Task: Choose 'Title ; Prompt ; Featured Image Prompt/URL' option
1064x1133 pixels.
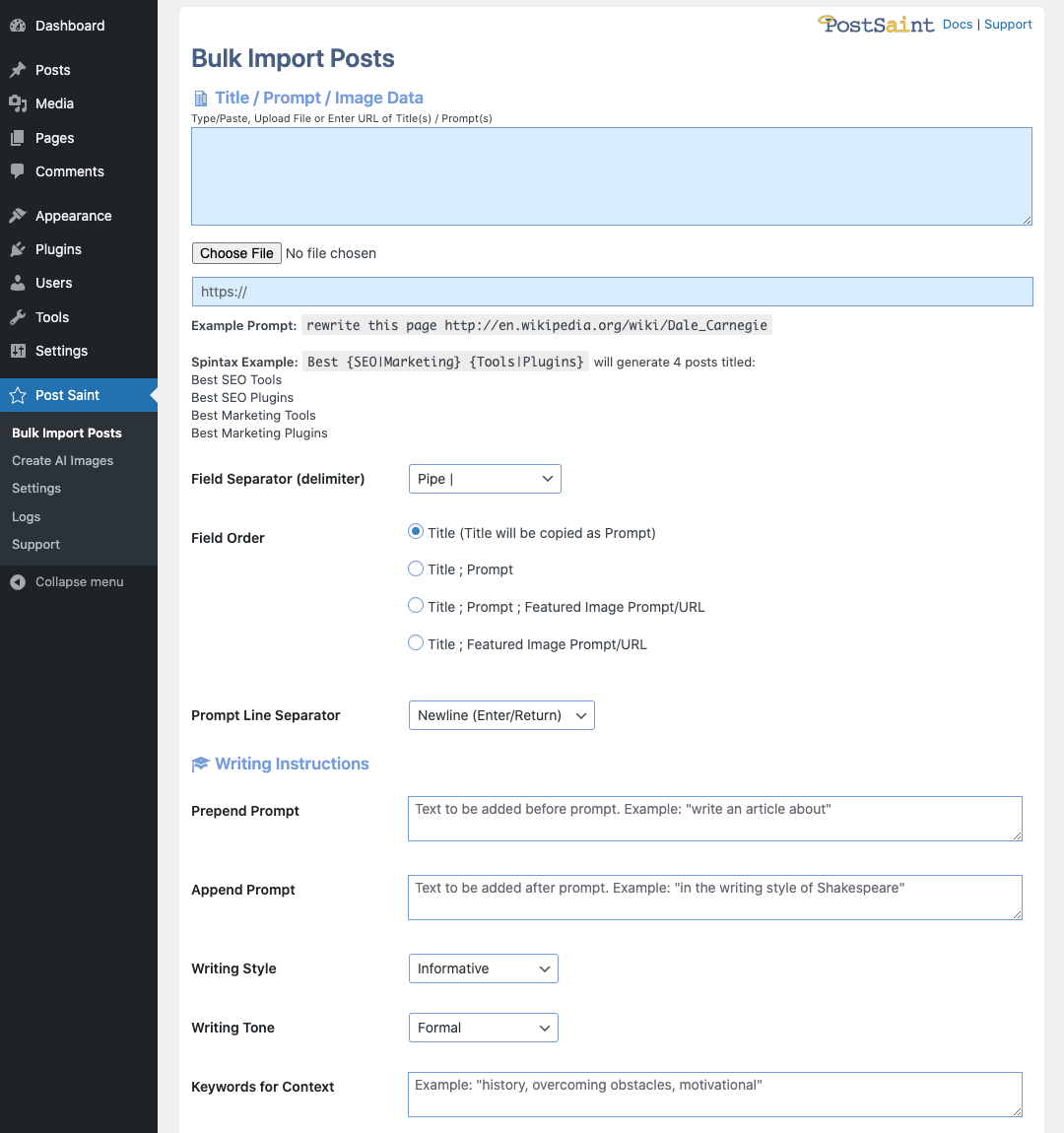Action: (x=416, y=606)
